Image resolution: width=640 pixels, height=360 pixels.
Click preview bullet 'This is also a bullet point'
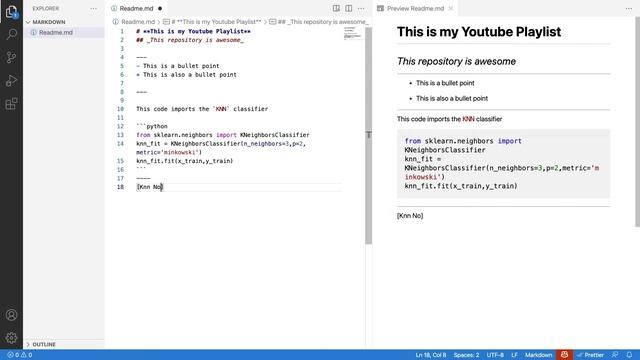tap(452, 98)
